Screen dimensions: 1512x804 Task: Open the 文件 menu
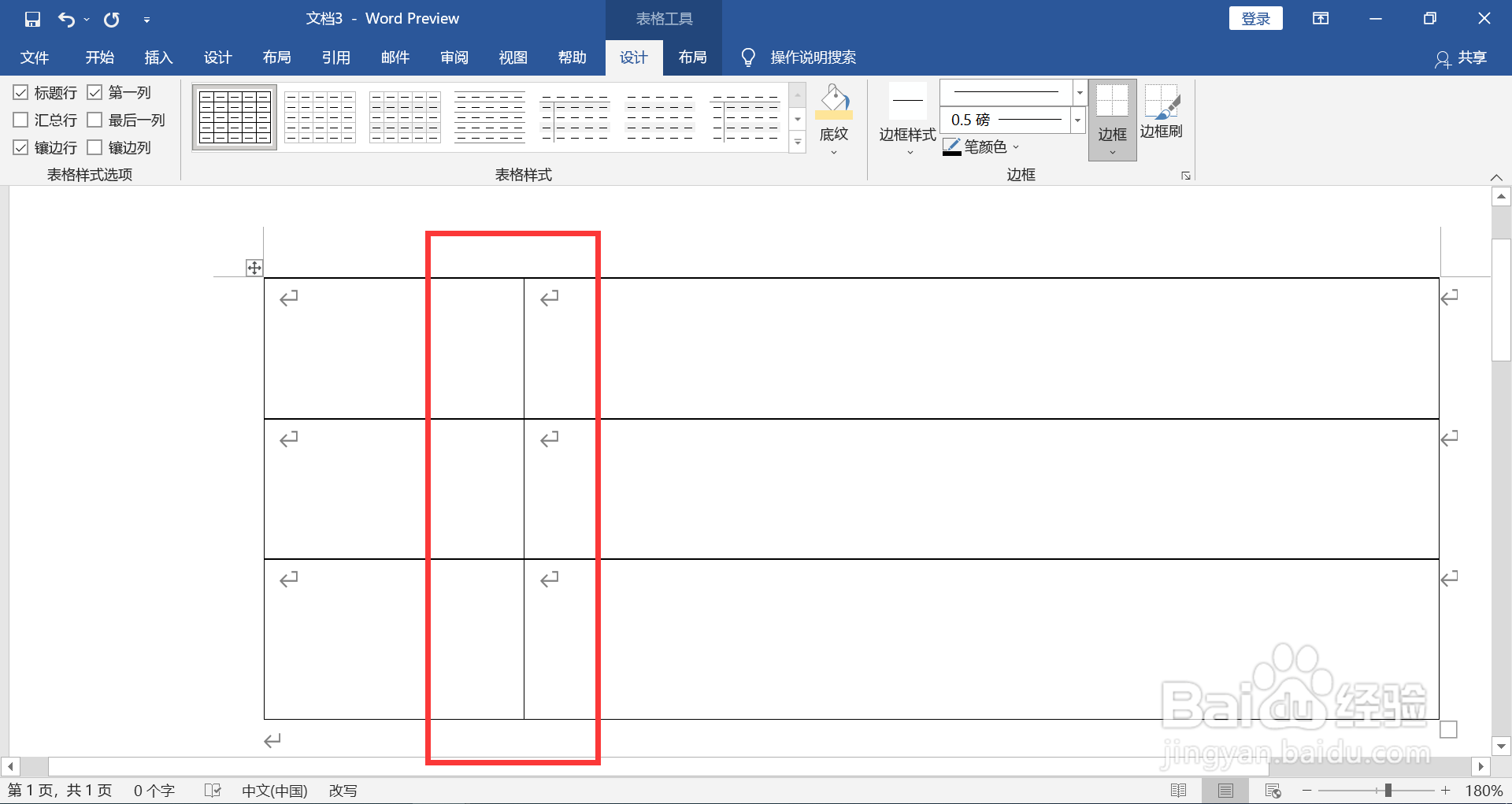click(34, 57)
